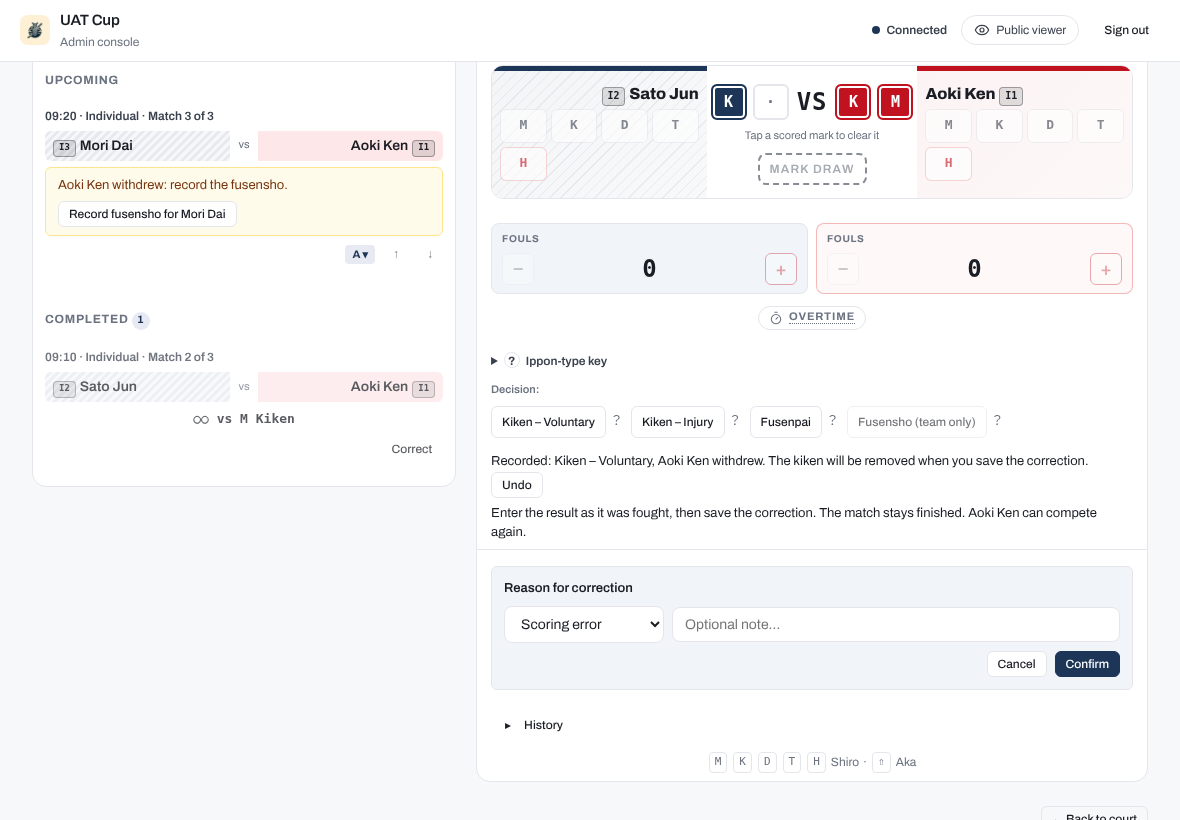Image resolution: width=1180 pixels, height=820 pixels.
Task: Open the Public viewer
Action: coord(1020,30)
